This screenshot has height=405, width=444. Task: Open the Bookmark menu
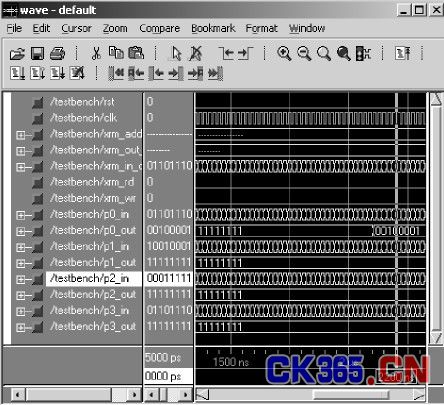(x=213, y=29)
